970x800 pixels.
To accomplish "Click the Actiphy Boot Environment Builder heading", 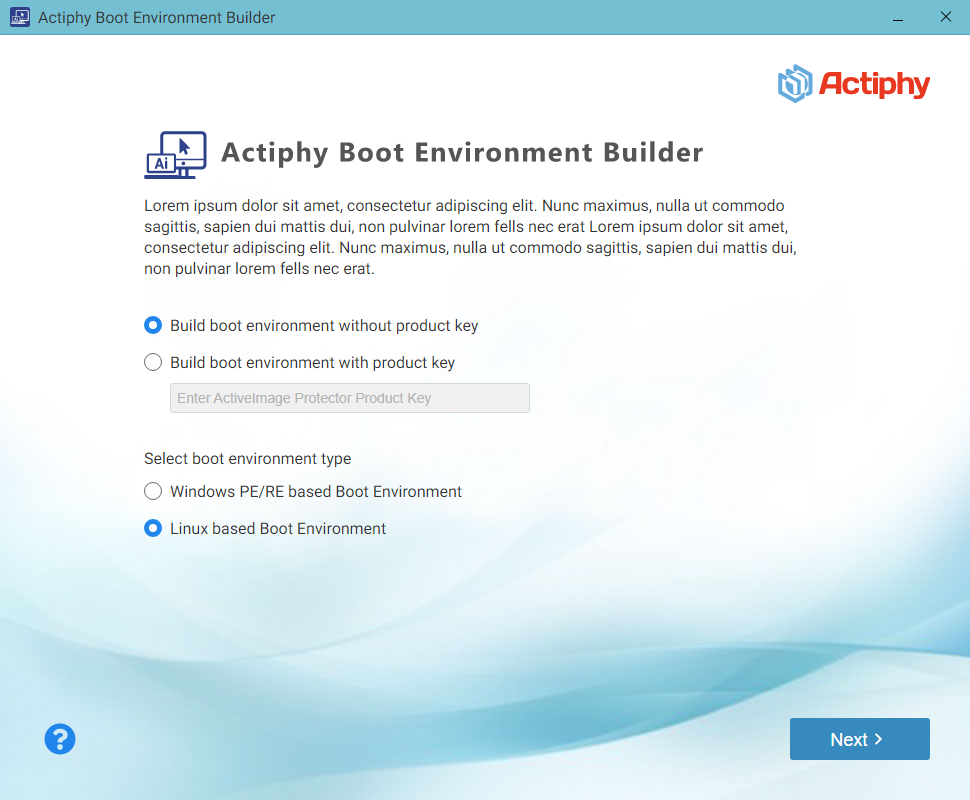I will pos(462,153).
